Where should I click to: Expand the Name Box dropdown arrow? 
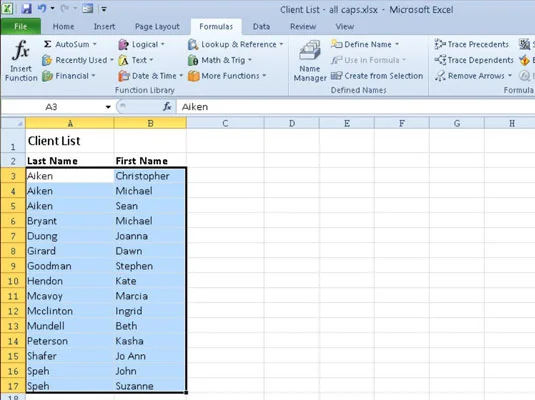108,107
